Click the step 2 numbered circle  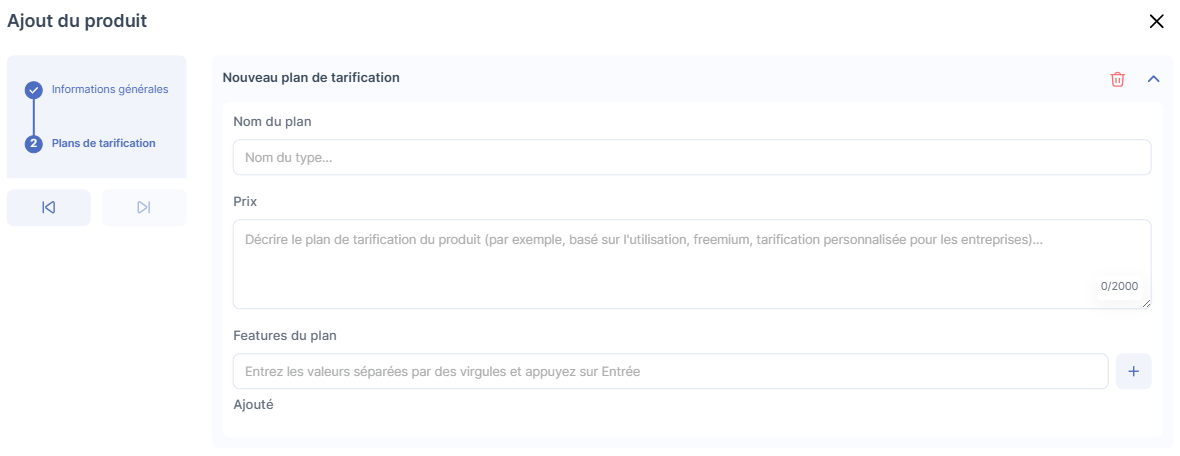pos(33,143)
